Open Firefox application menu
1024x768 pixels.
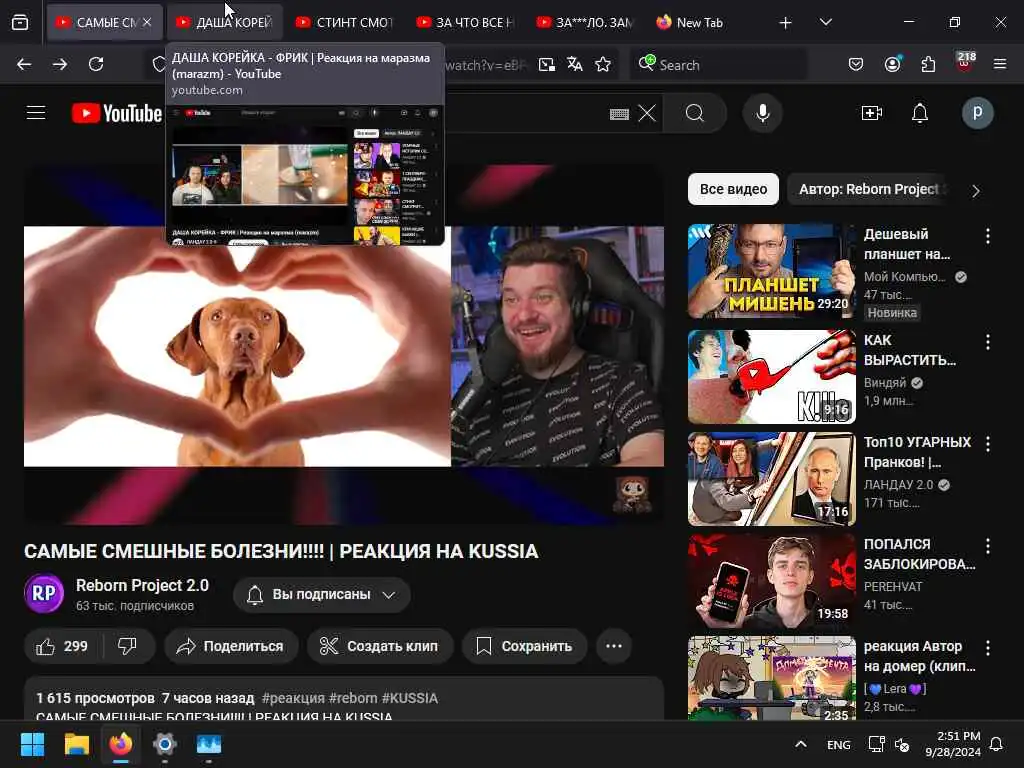pos(1000,64)
